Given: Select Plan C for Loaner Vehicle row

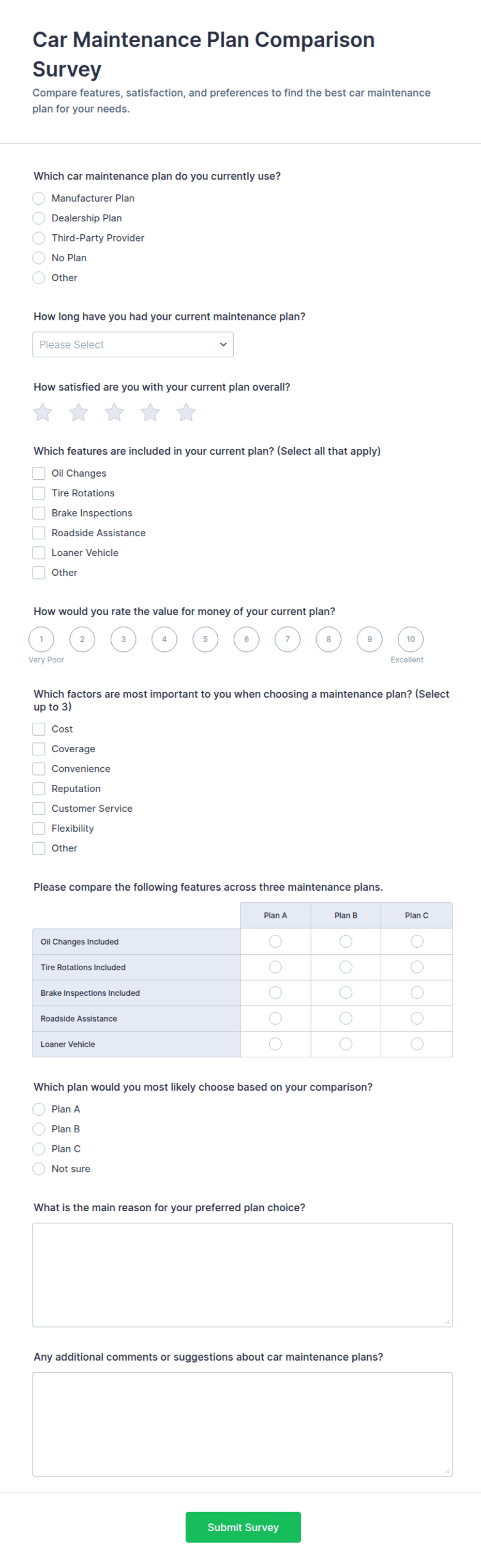Looking at the screenshot, I should [417, 1044].
